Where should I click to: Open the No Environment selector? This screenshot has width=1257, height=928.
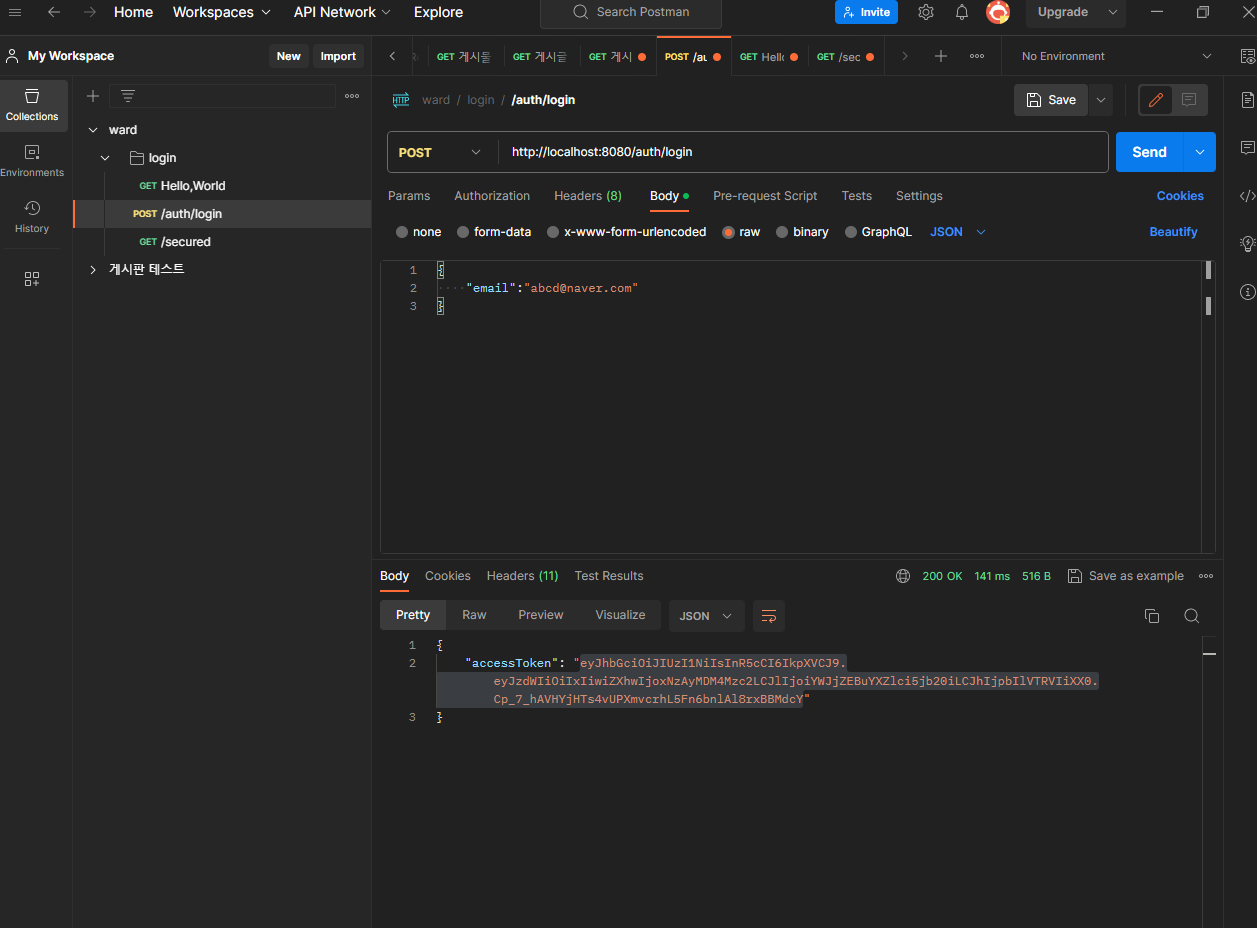[1115, 56]
